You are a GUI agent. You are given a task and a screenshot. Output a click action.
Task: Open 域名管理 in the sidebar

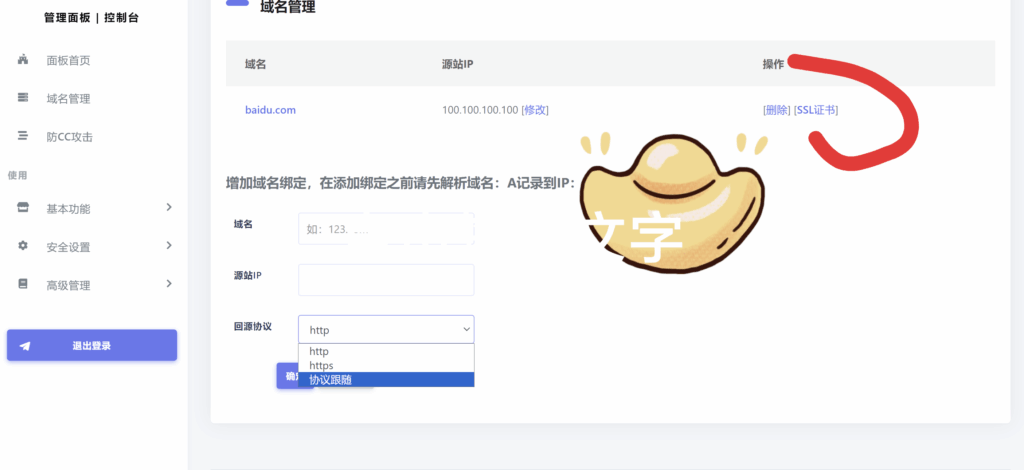pos(68,99)
